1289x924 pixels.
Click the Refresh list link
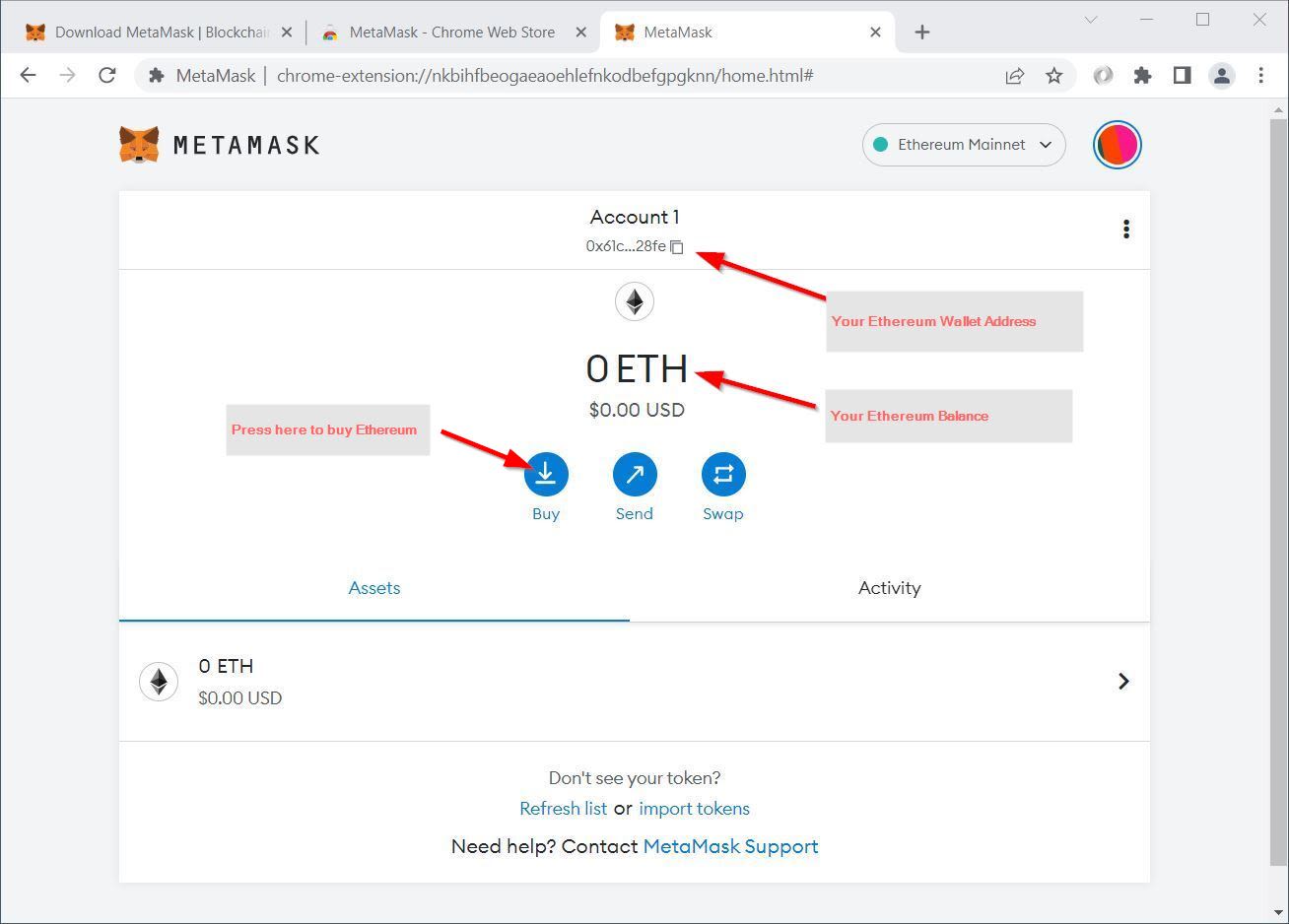563,809
